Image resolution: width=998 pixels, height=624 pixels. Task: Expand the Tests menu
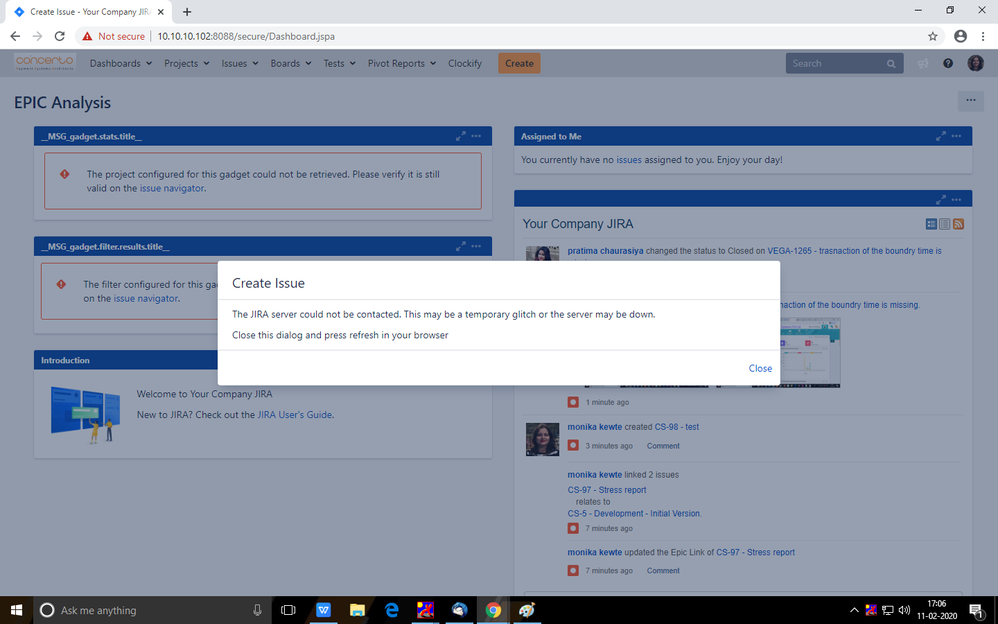click(x=339, y=63)
